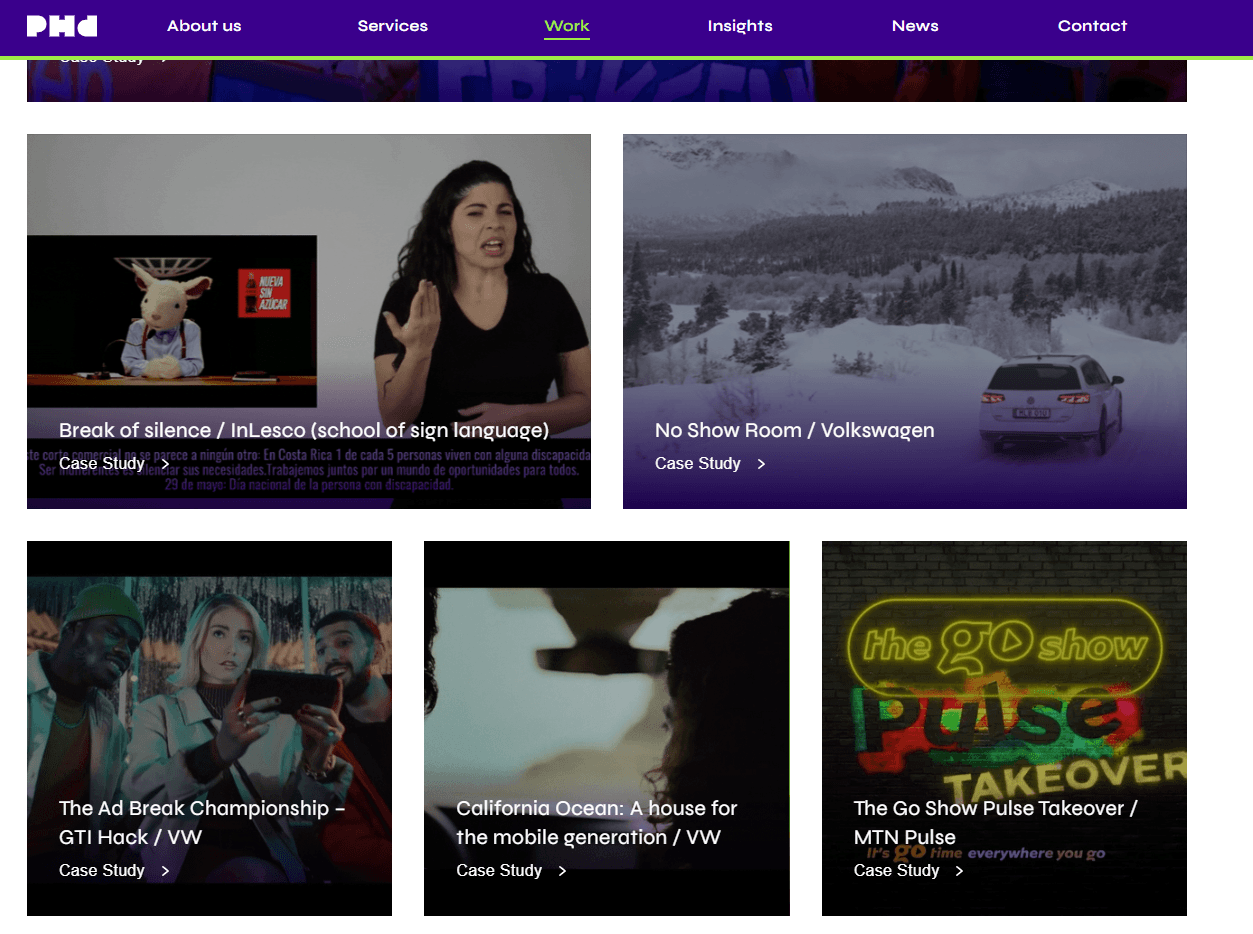Open the three friends with phone thumbnail
1253x934 pixels.
click(x=209, y=728)
